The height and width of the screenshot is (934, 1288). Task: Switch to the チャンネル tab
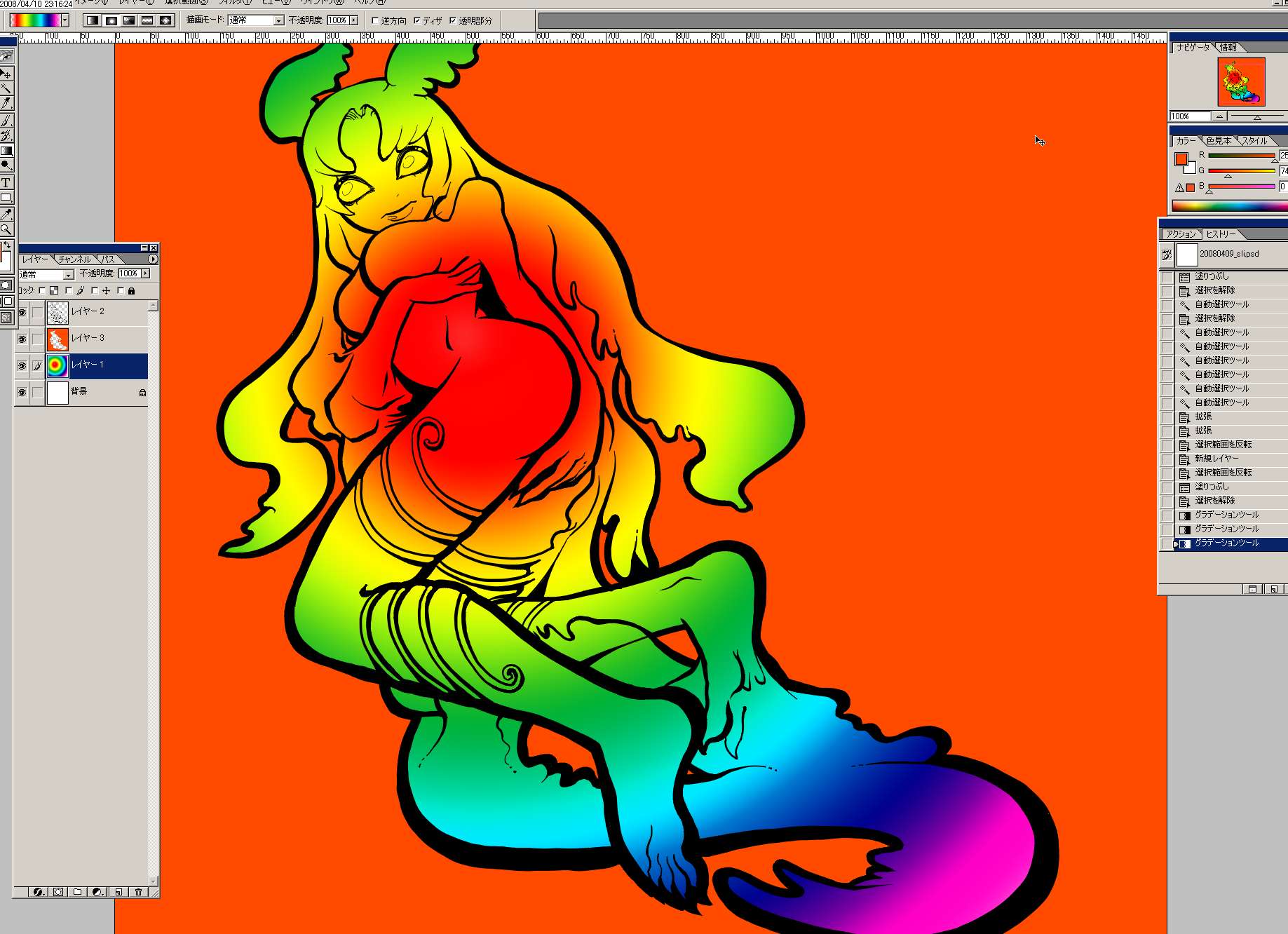coord(74,259)
